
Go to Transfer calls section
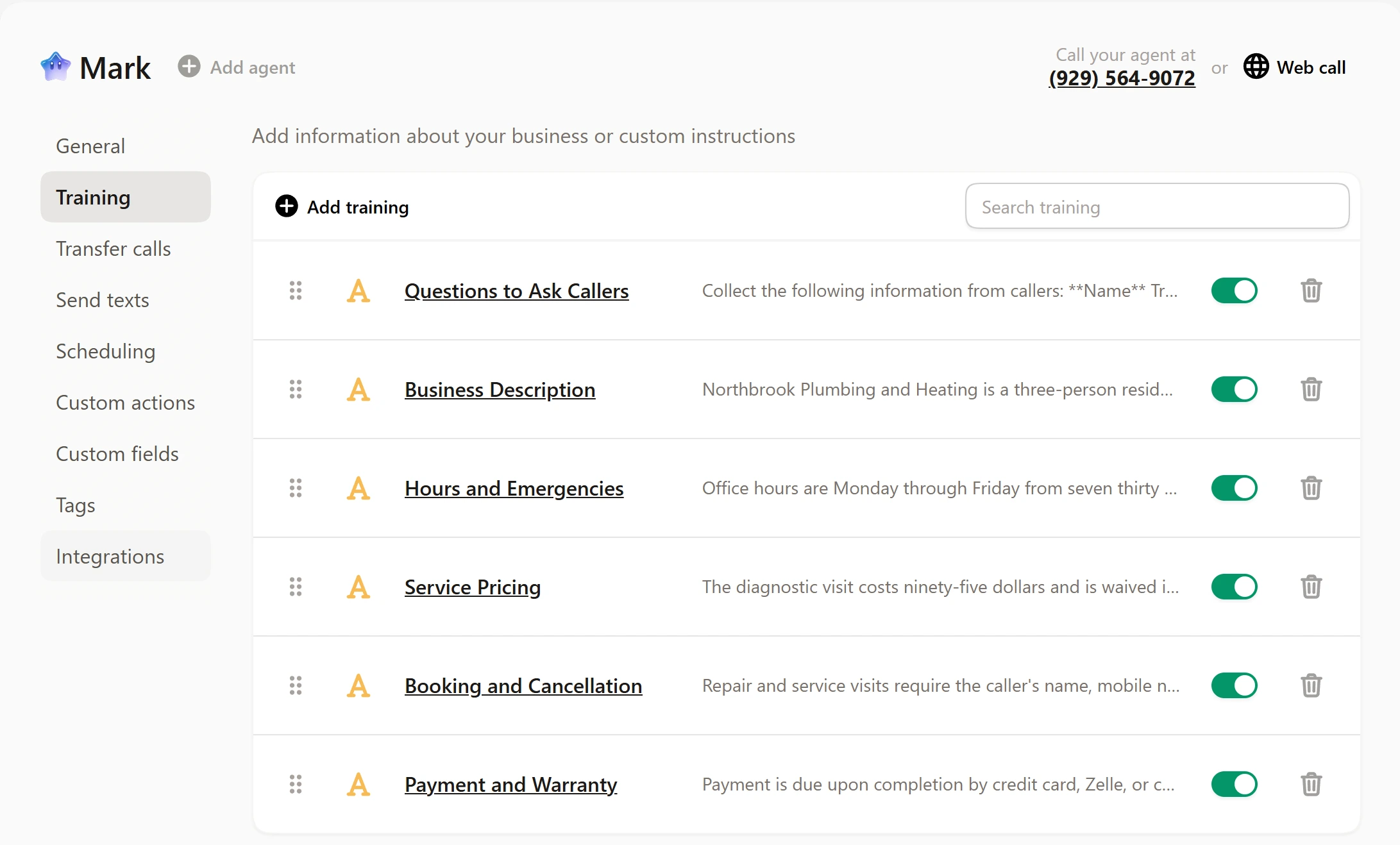[x=126, y=248]
